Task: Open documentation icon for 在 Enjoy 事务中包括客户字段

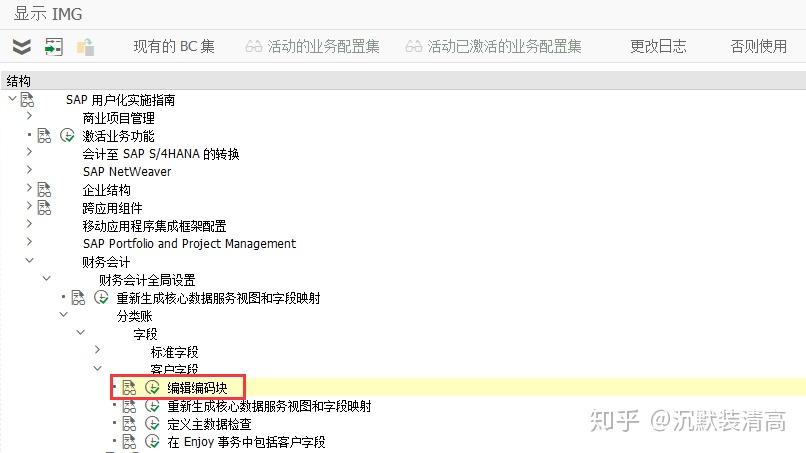Action: 129,442
